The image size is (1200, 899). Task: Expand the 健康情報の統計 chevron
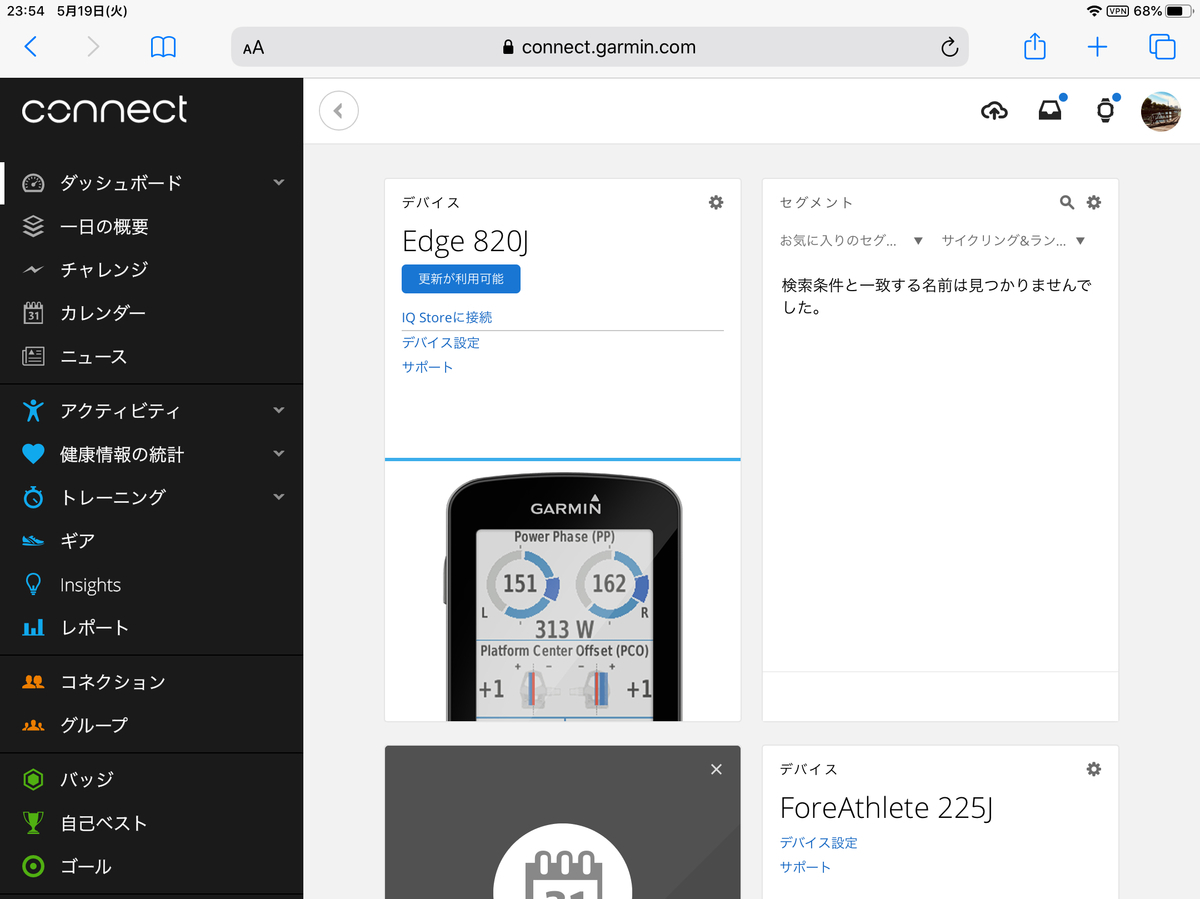point(279,453)
